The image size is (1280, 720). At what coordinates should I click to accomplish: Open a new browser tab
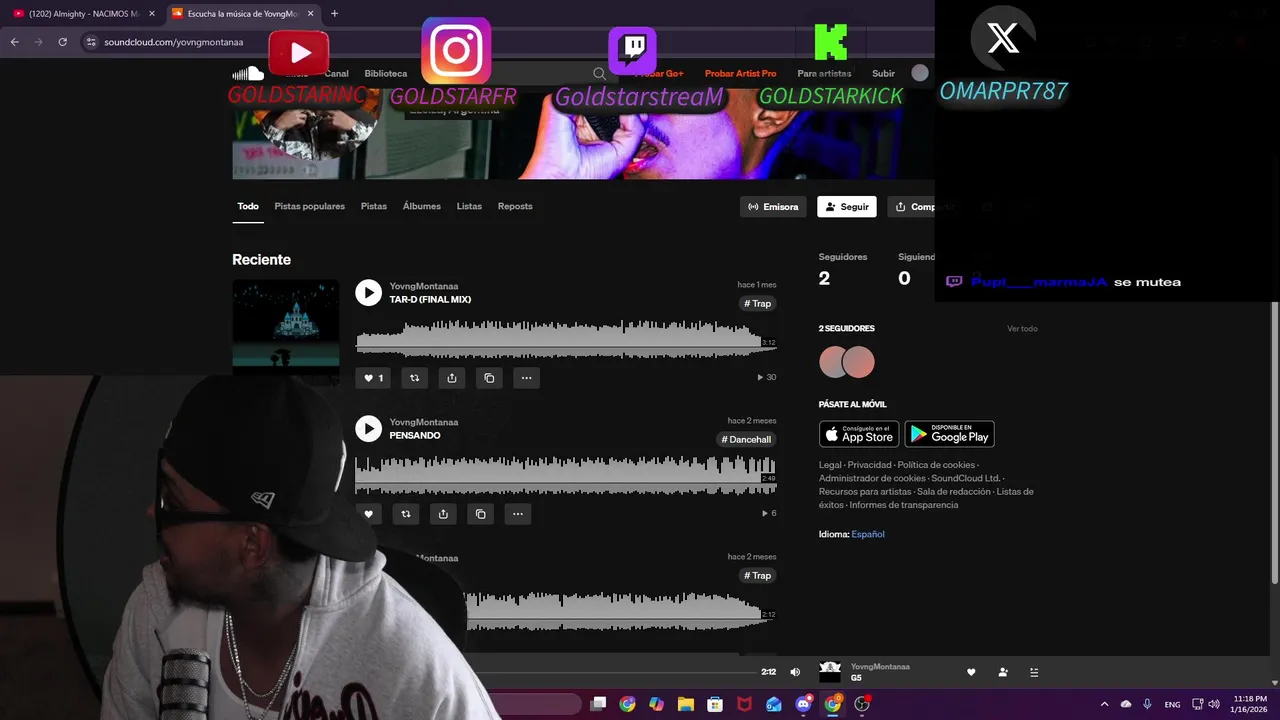point(334,14)
